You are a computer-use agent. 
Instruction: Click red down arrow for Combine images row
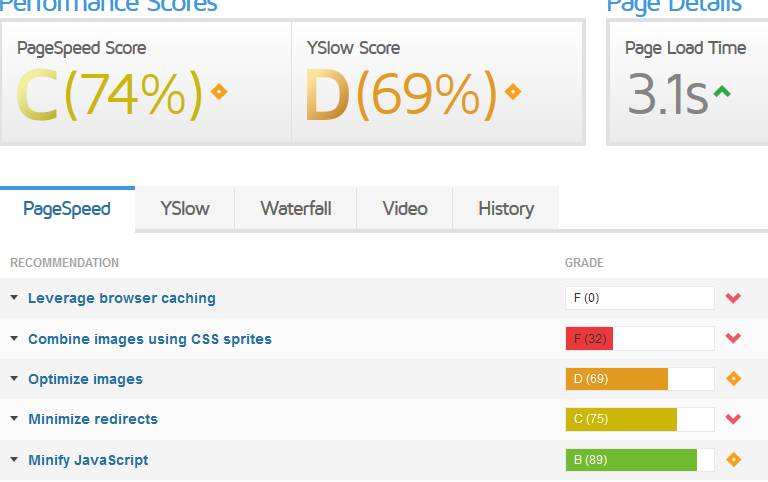click(733, 338)
